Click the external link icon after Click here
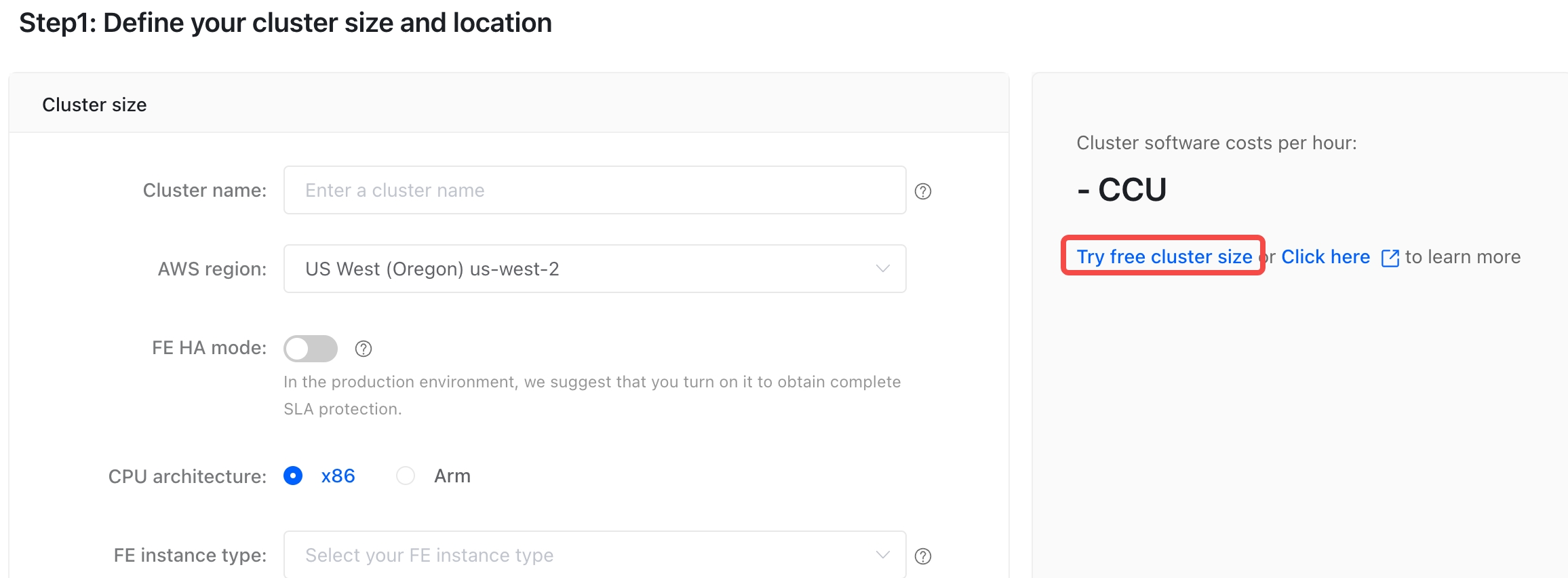The height and width of the screenshot is (578, 1568). click(1390, 257)
